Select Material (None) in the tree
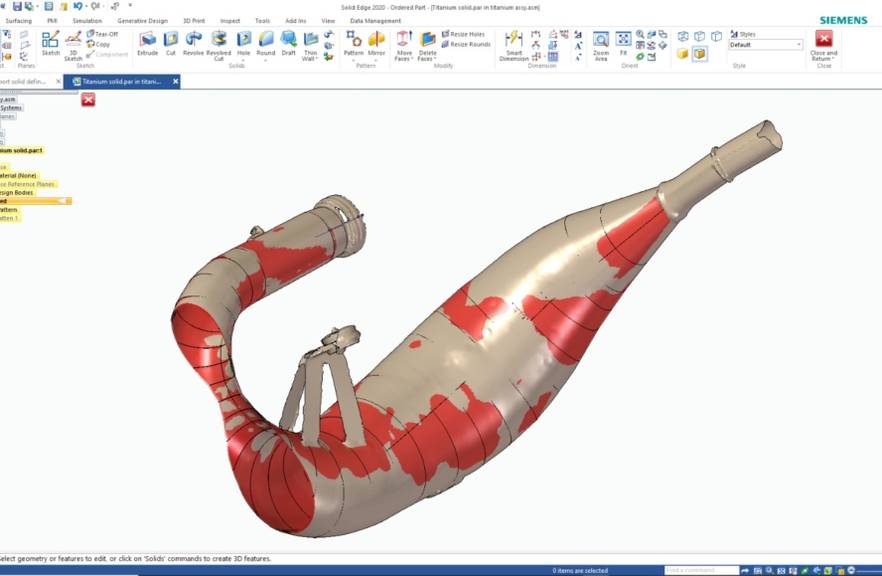This screenshot has width=882, height=576. click(x=19, y=176)
